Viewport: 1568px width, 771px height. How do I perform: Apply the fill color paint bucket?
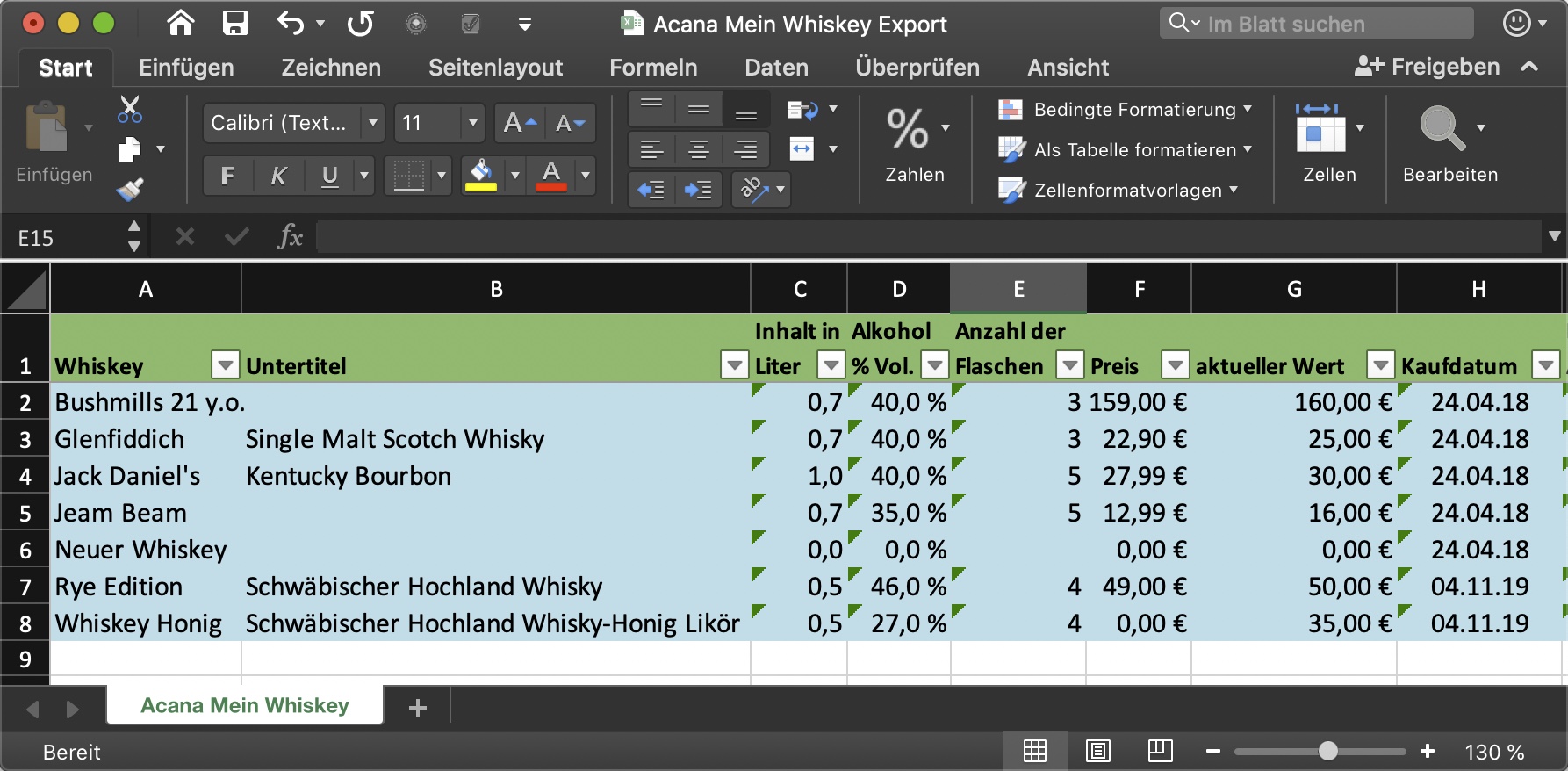[481, 176]
